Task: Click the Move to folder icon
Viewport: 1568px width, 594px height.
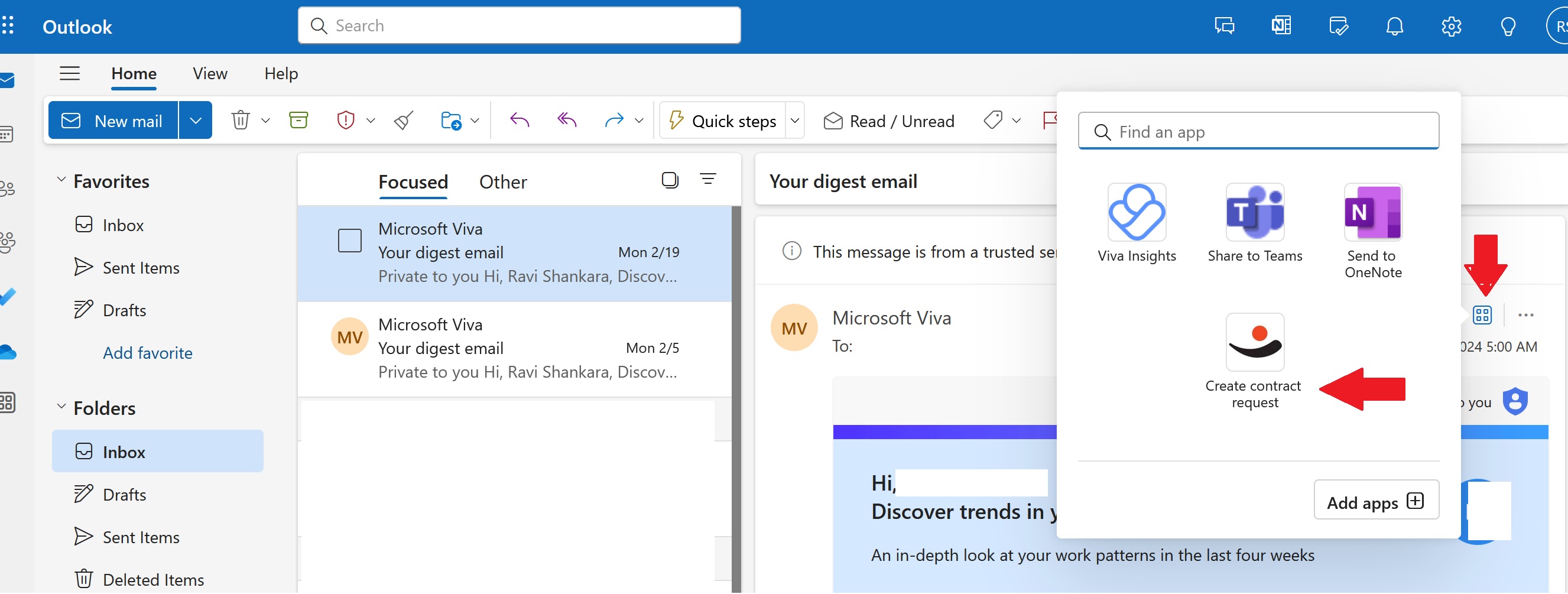Action: click(x=451, y=121)
